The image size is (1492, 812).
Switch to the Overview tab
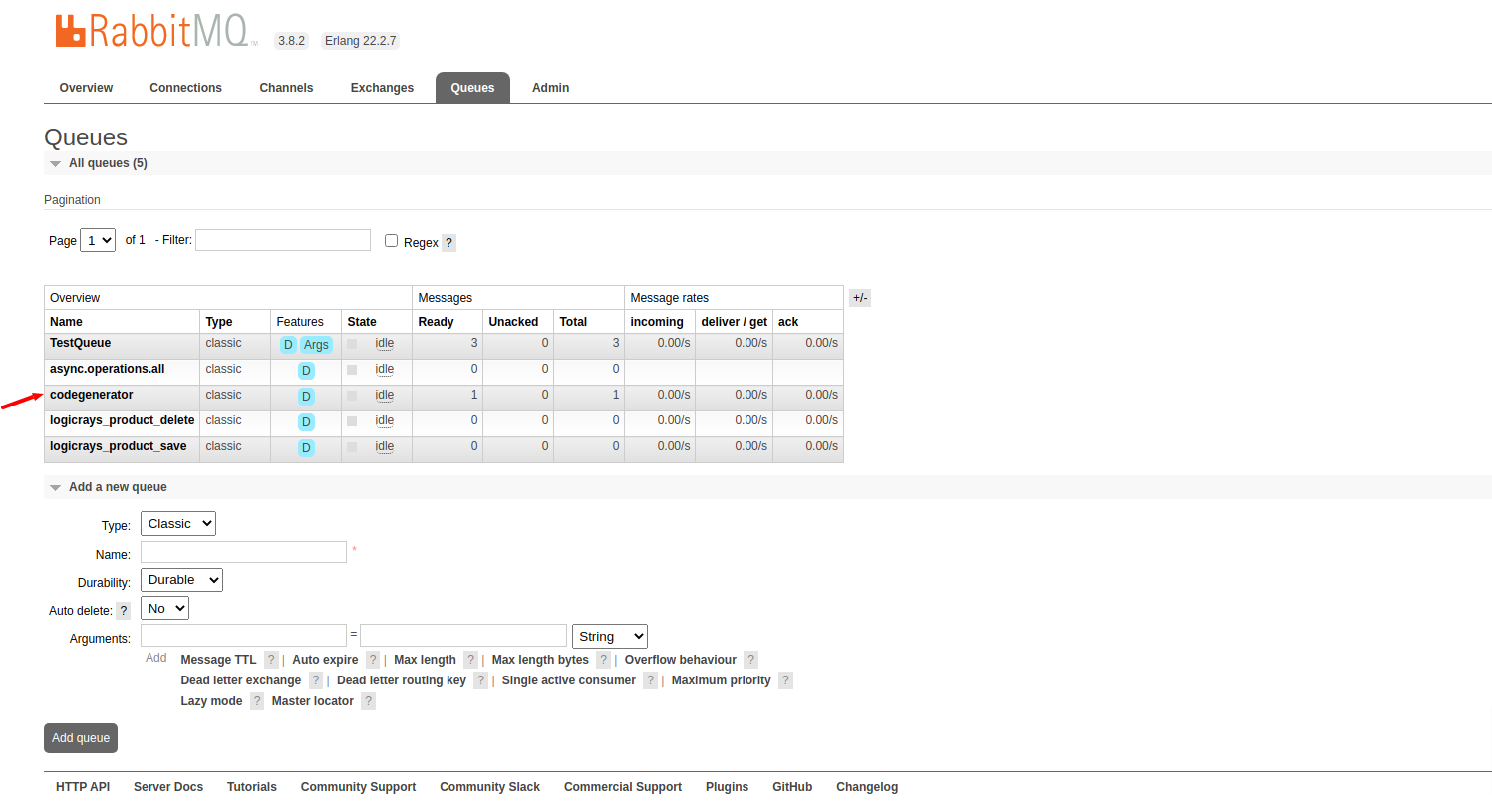(x=86, y=88)
